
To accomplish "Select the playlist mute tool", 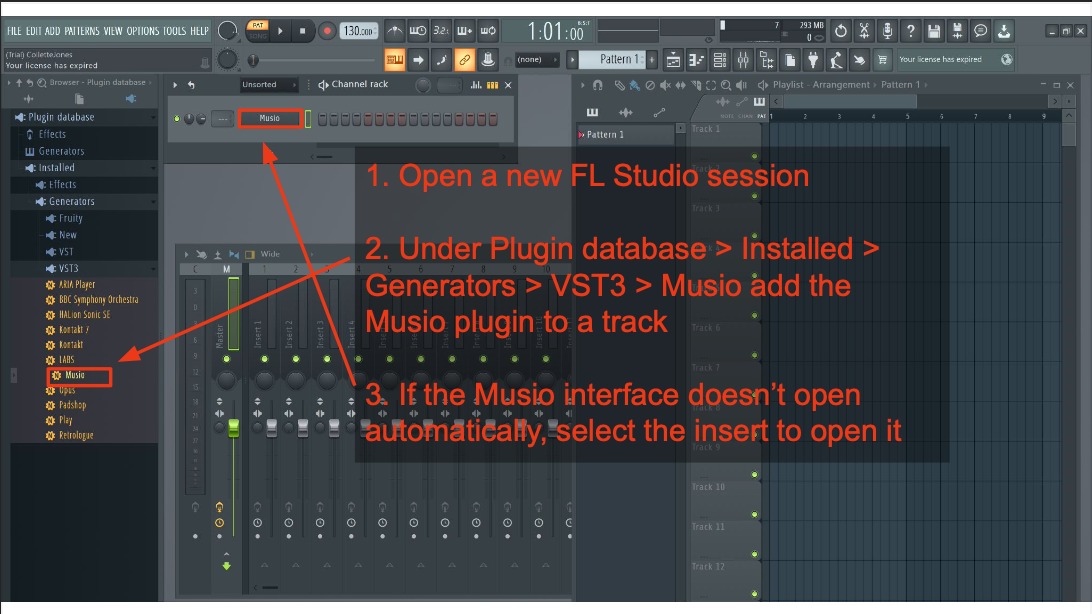I will 665,85.
